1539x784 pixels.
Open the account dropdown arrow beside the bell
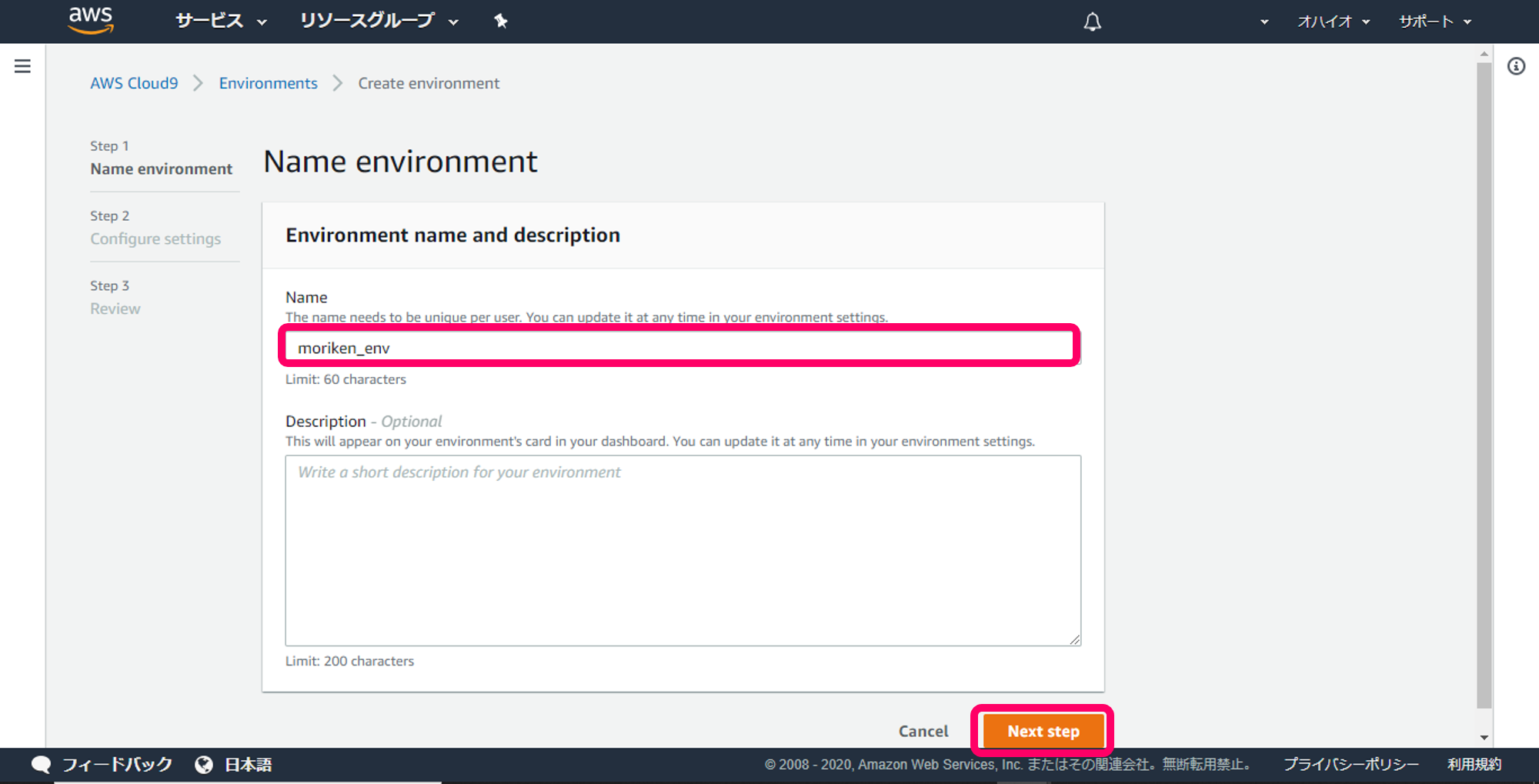click(x=1264, y=22)
